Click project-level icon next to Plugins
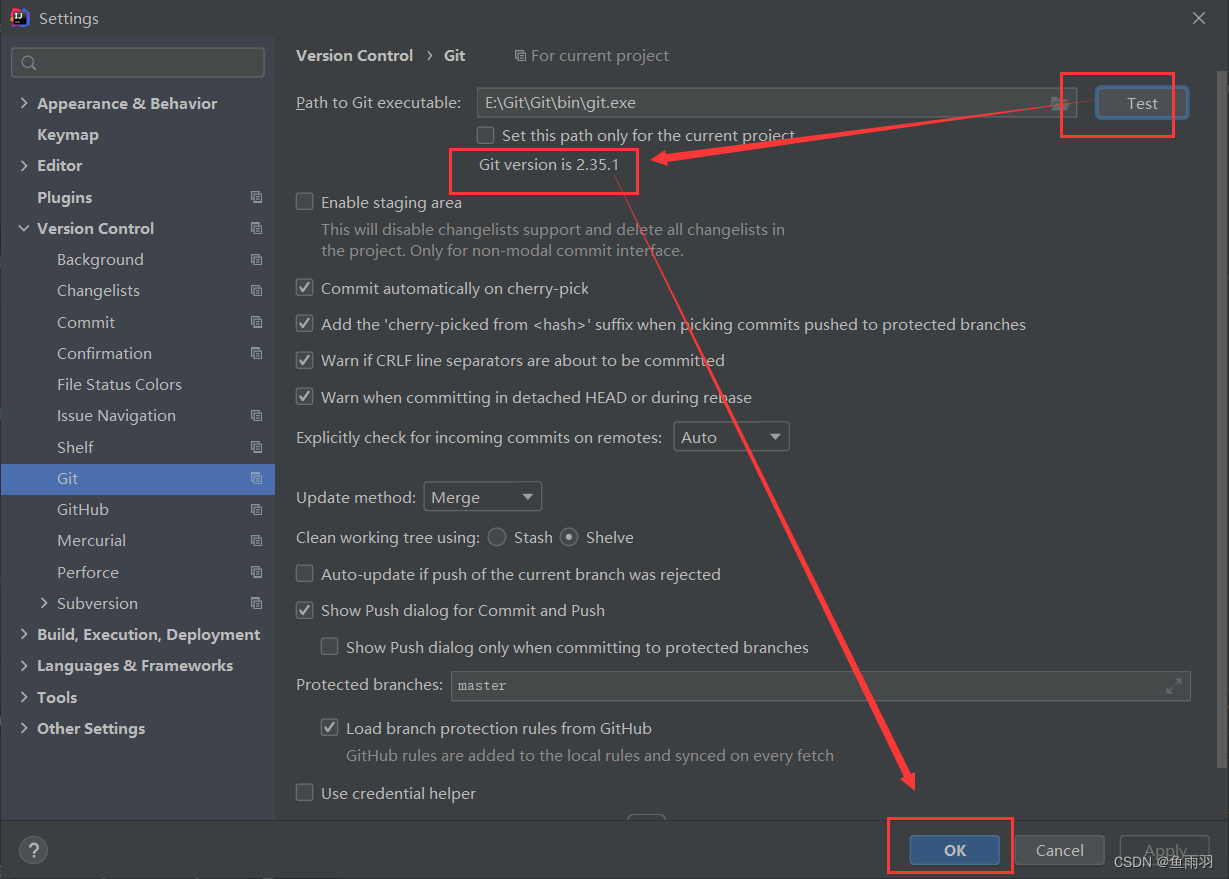Screen dimensions: 1229x879 (257, 198)
